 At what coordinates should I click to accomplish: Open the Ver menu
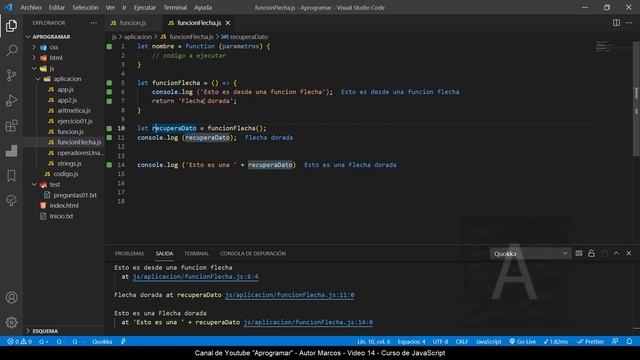click(110, 7)
